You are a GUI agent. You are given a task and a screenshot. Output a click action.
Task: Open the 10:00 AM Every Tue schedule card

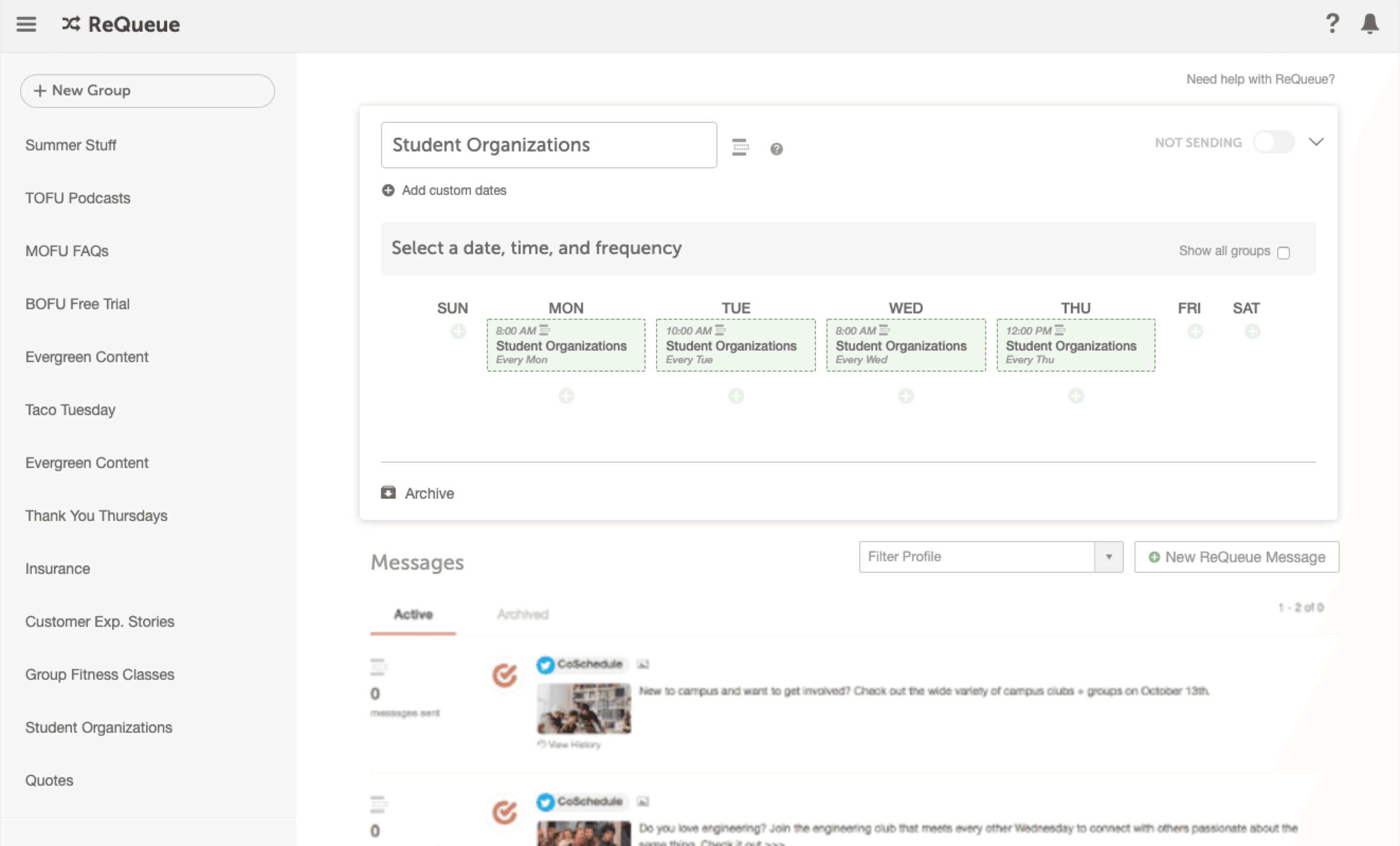click(x=736, y=345)
